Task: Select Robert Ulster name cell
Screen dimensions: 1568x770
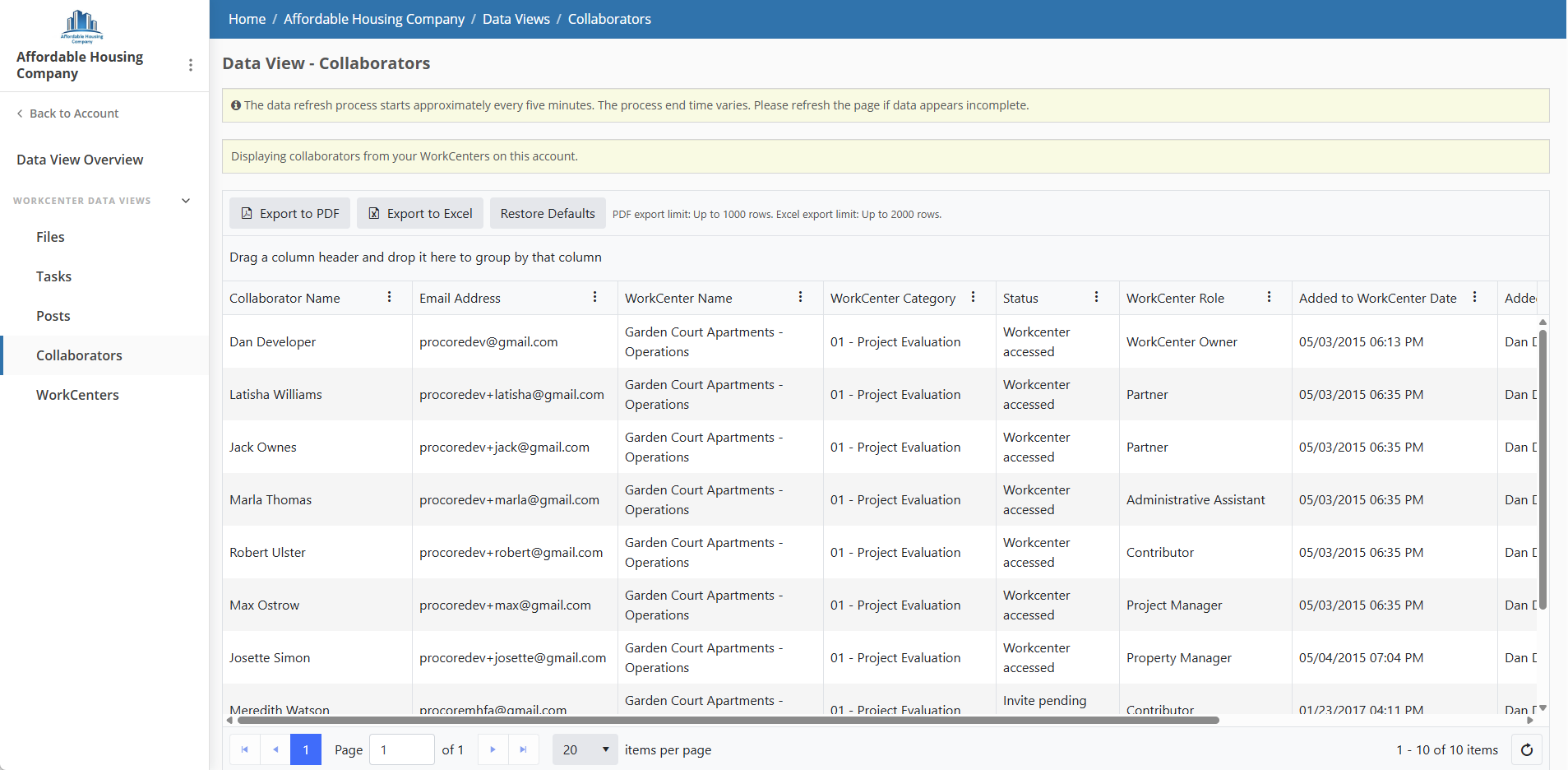Action: pos(317,552)
